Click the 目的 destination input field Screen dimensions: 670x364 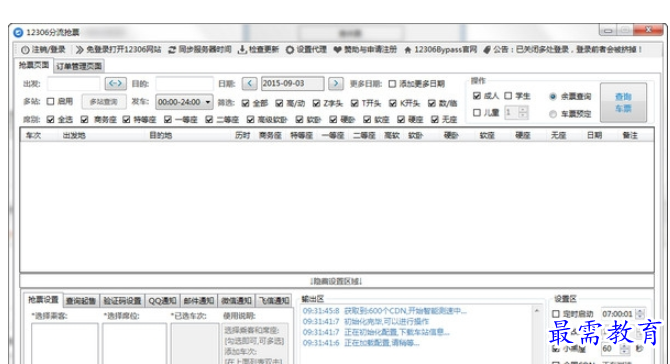[185, 83]
